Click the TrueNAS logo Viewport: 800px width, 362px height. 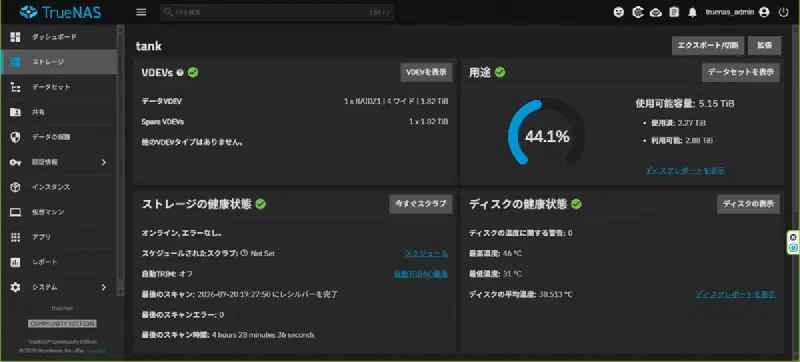(60, 12)
